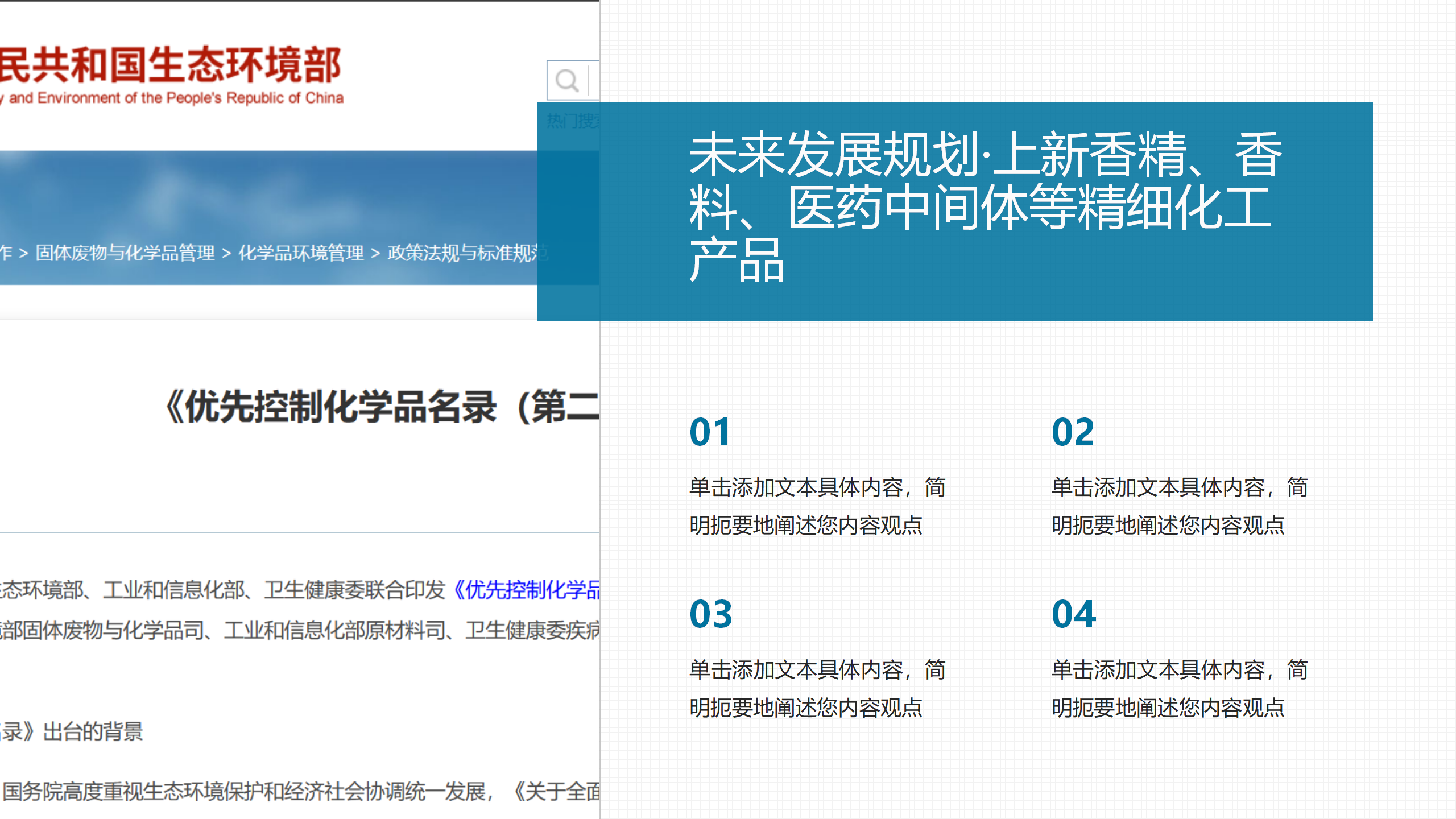Image resolution: width=1456 pixels, height=819 pixels.
Task: Click placeholder text under 02
Action: click(x=1178, y=506)
